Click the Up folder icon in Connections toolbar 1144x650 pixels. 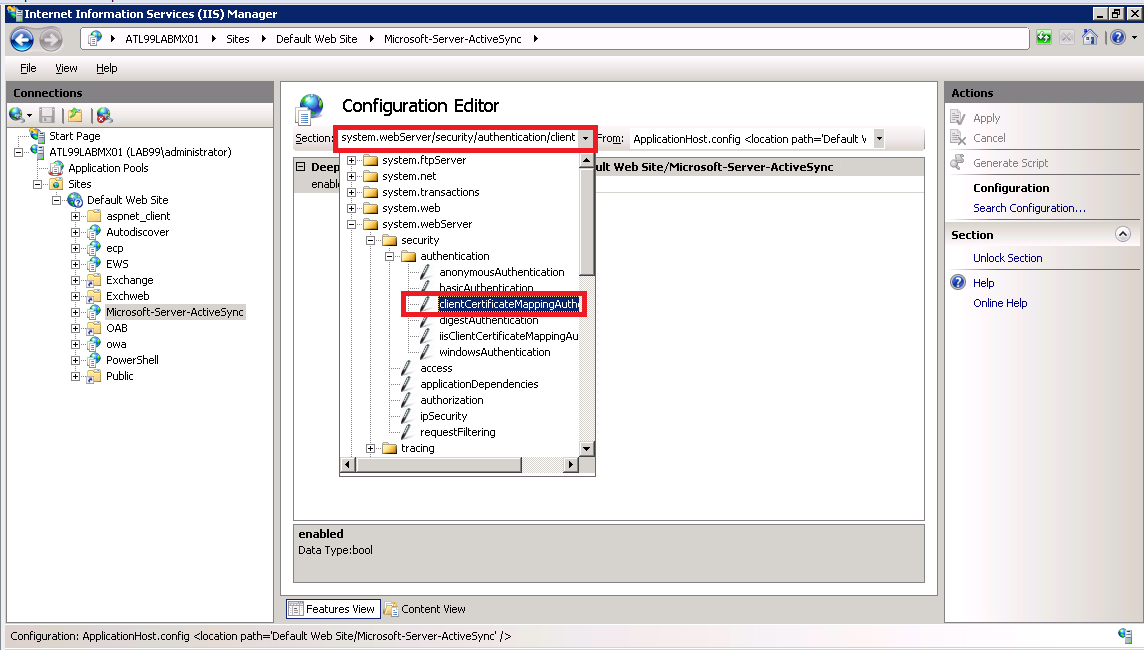pos(74,115)
